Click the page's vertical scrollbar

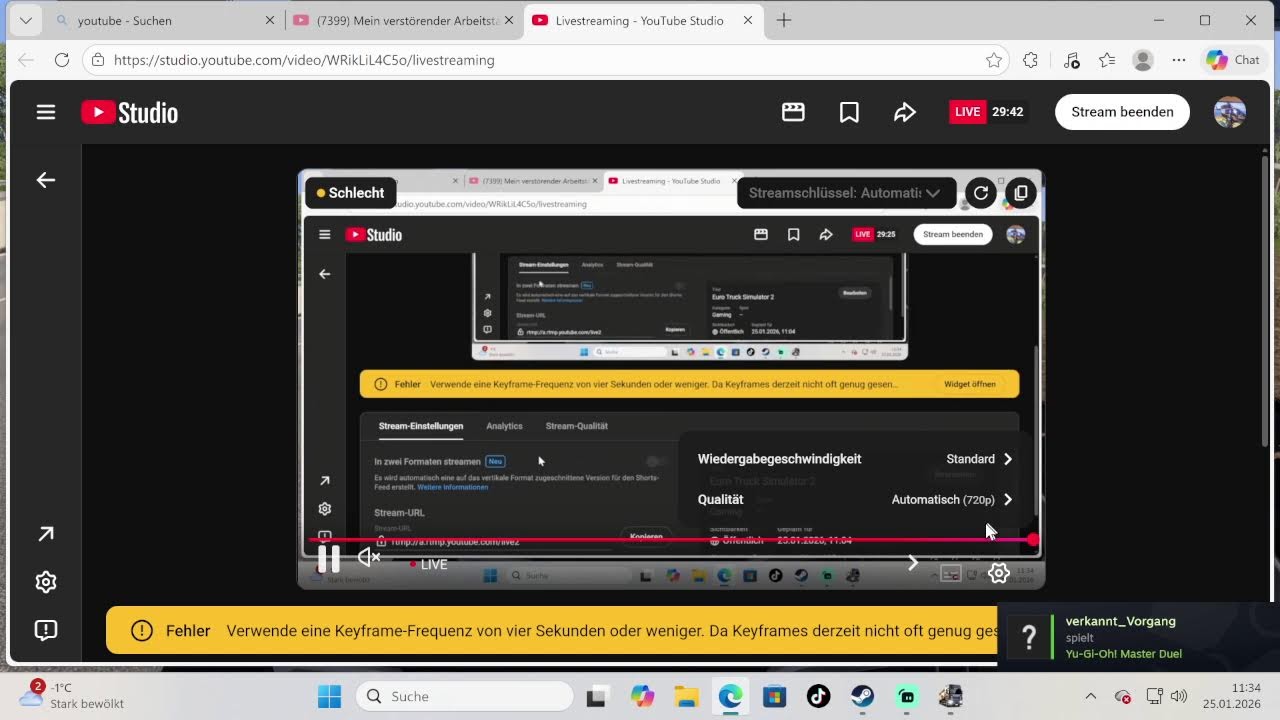coord(1265,300)
